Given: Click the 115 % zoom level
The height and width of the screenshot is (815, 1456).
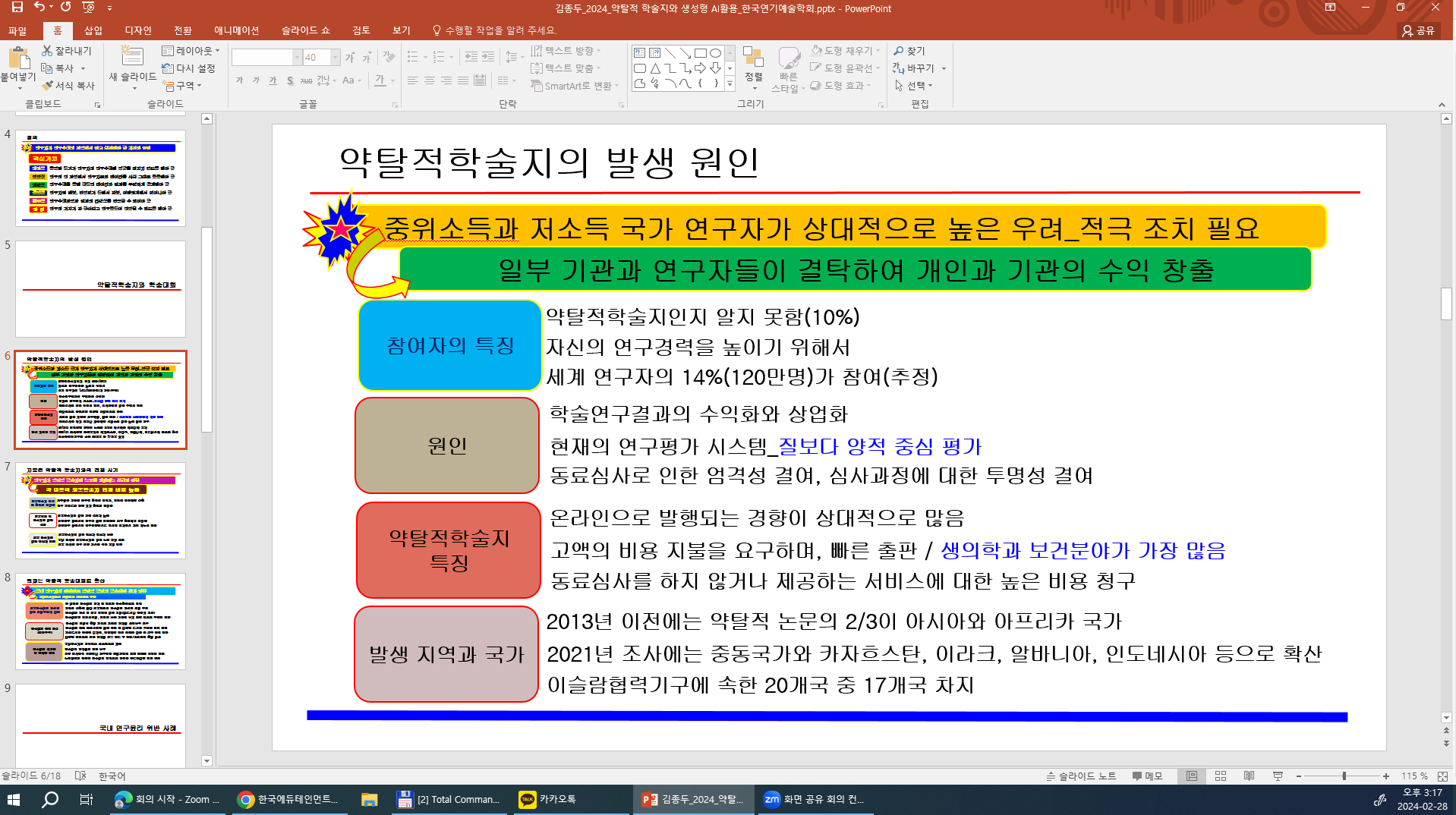Looking at the screenshot, I should pyautogui.click(x=1414, y=776).
